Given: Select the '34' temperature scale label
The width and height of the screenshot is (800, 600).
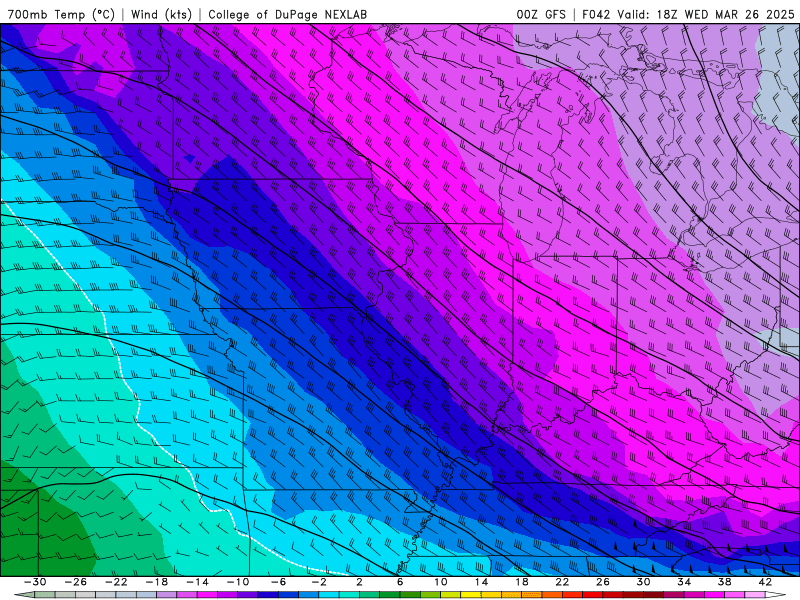Looking at the screenshot, I should (684, 582).
